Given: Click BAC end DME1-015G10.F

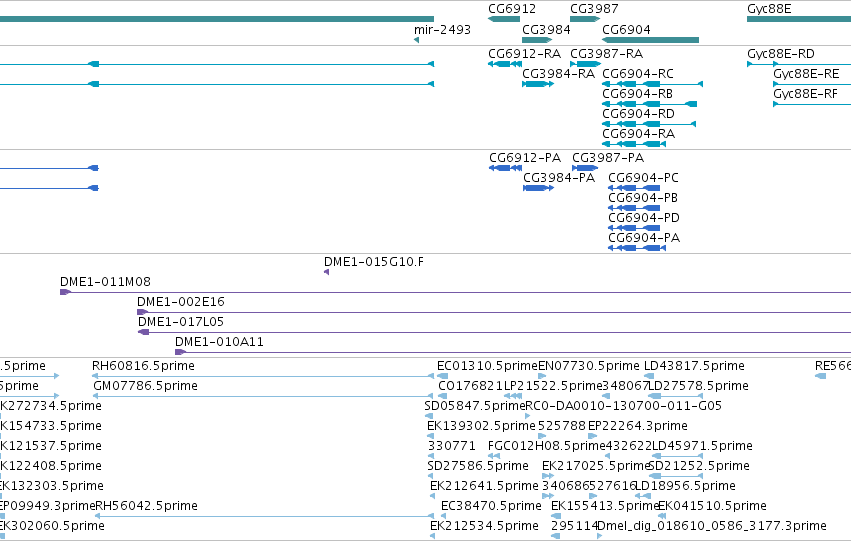Looking at the screenshot, I should tap(326, 272).
